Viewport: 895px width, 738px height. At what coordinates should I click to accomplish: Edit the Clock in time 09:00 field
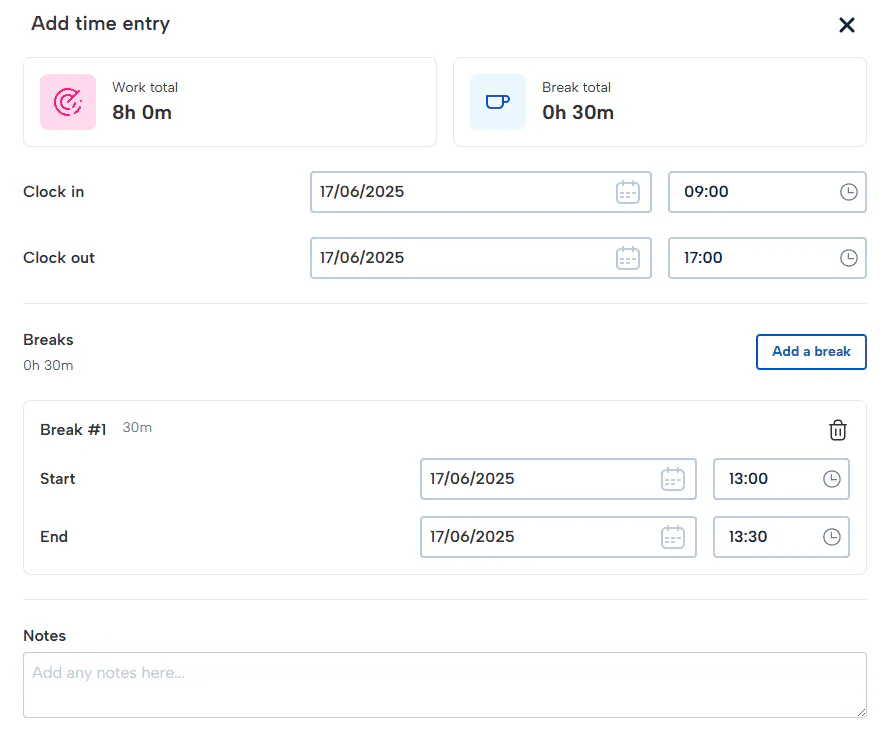(x=750, y=192)
